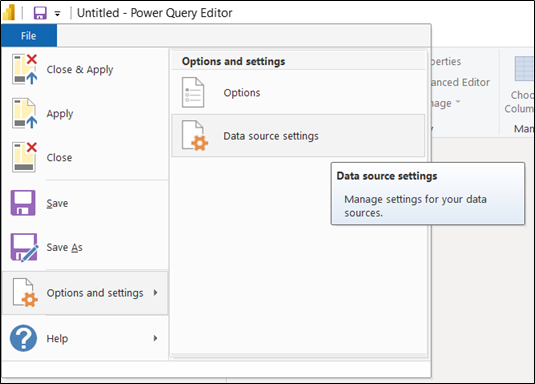Image resolution: width=535 pixels, height=384 pixels.
Task: Click the blue Help question mark icon
Action: (23, 338)
